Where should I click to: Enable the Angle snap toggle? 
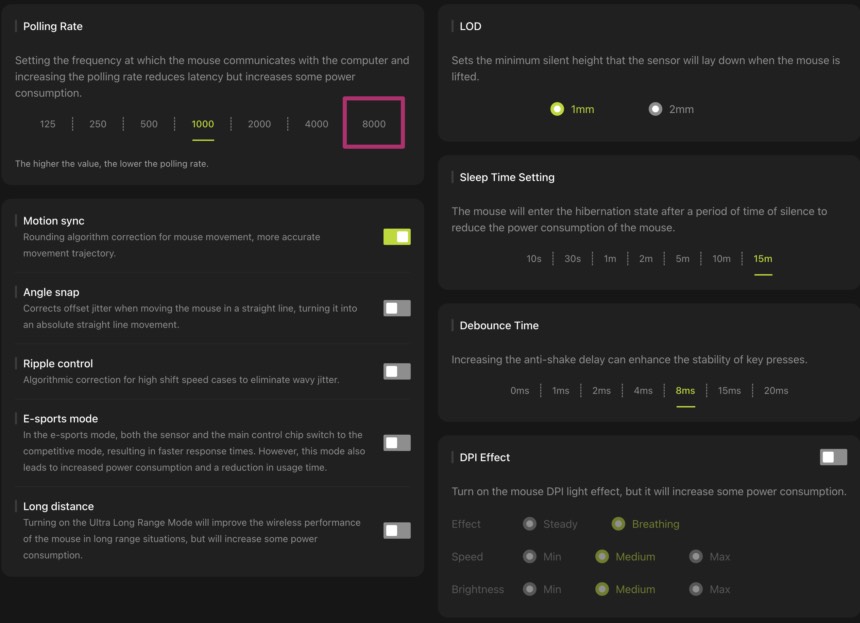tap(396, 308)
